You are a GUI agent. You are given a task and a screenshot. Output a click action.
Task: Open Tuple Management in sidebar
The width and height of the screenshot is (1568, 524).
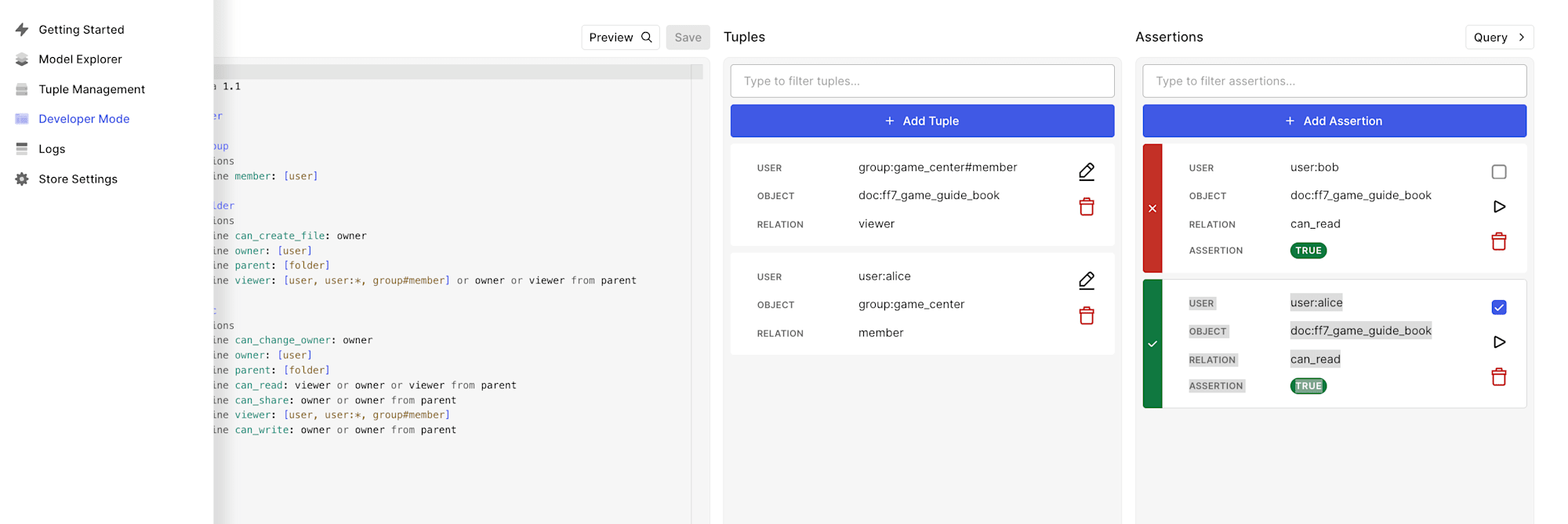[92, 89]
